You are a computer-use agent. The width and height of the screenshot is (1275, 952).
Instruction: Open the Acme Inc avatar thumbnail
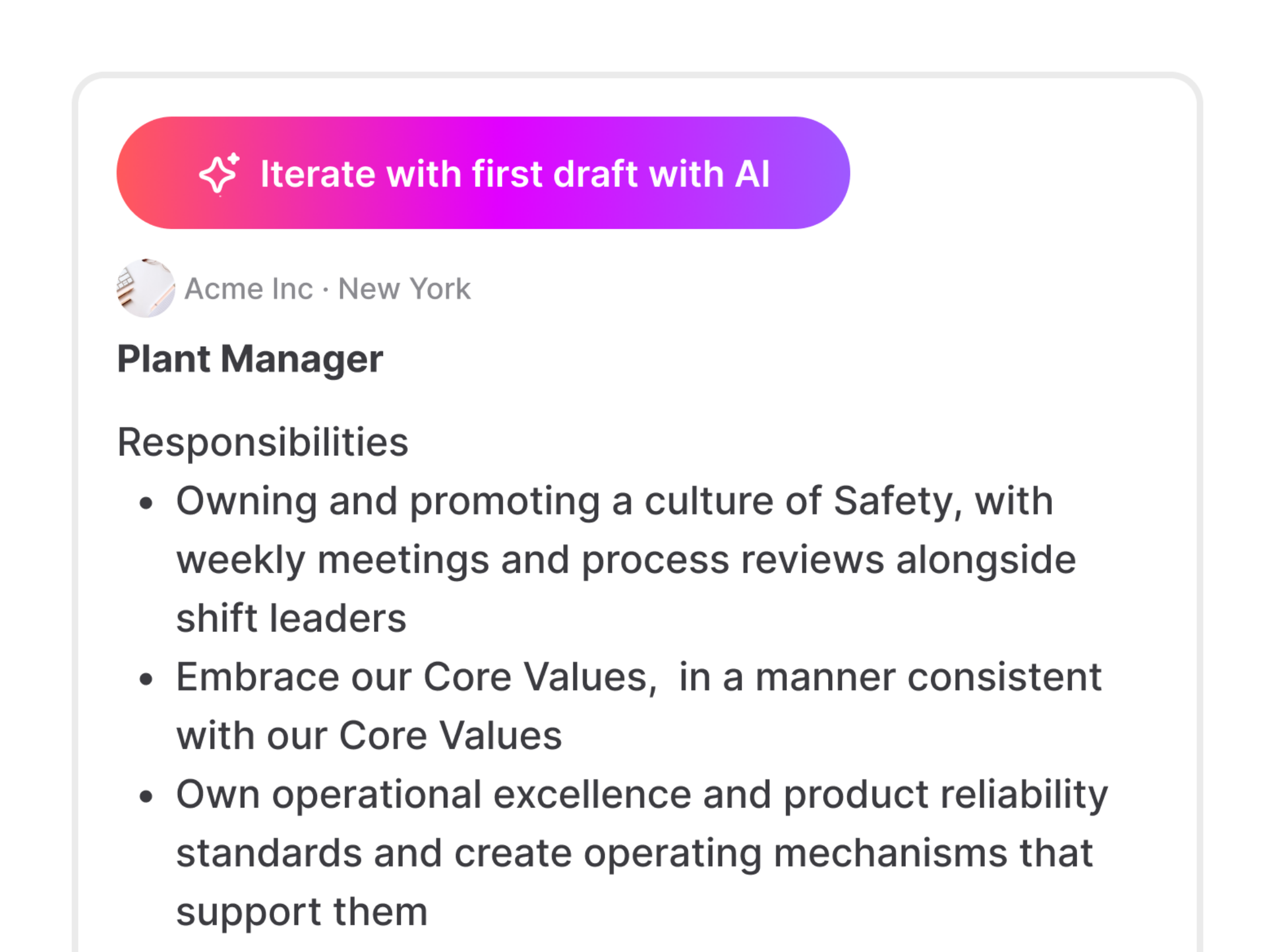145,289
